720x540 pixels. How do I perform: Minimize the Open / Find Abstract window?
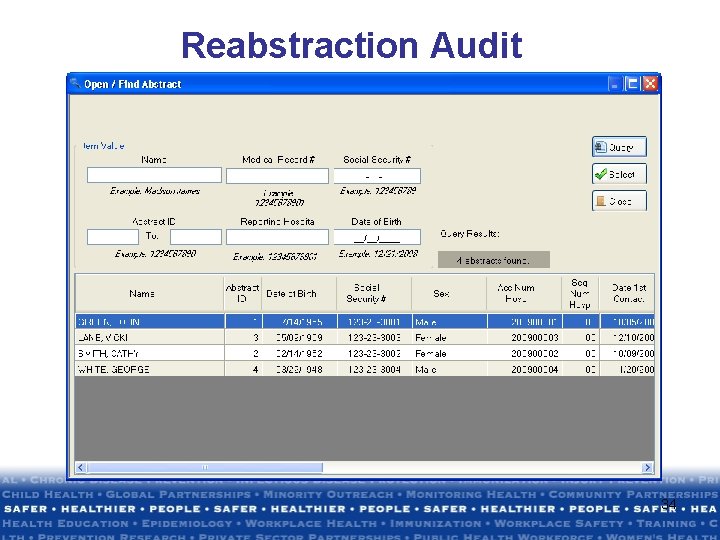pos(614,84)
